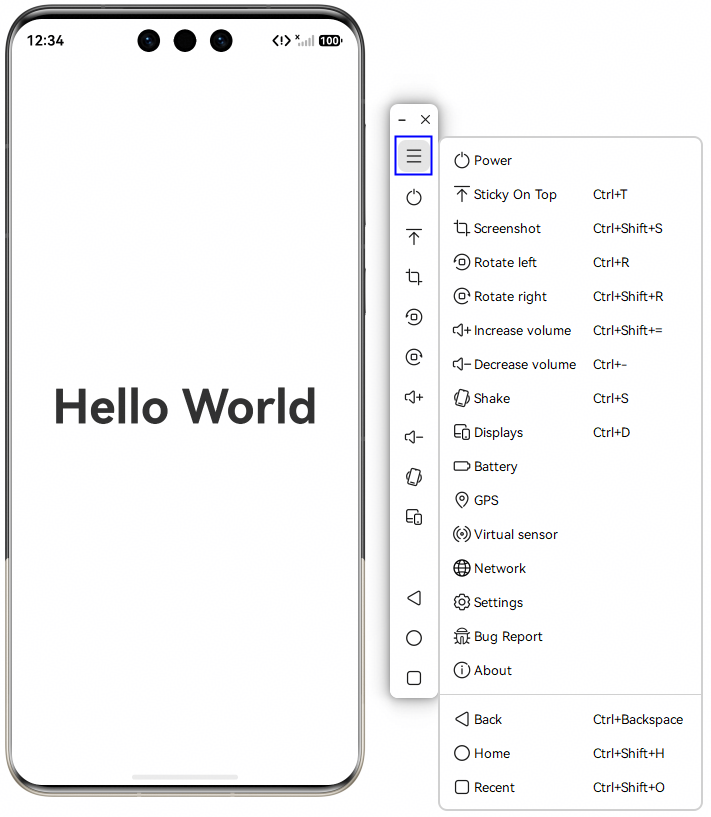The width and height of the screenshot is (711, 817).
Task: Tap the triangle back icon in the narrow toolbar
Action: click(x=413, y=598)
